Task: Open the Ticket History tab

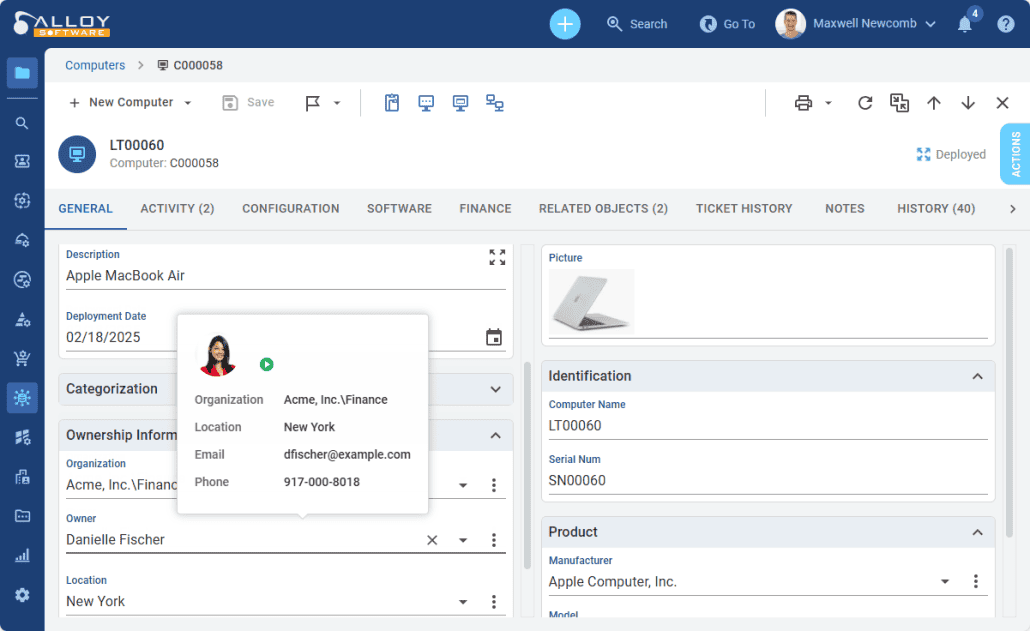Action: coord(744,208)
